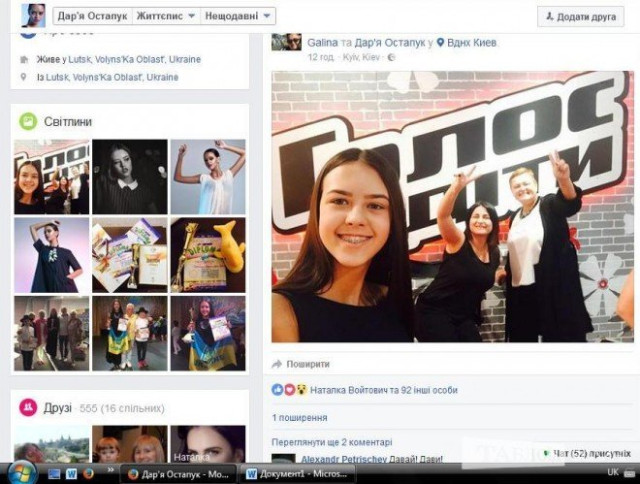The height and width of the screenshot is (484, 640).
Task: Open the Чат (52) присутніх chat bar
Action: coord(583,453)
